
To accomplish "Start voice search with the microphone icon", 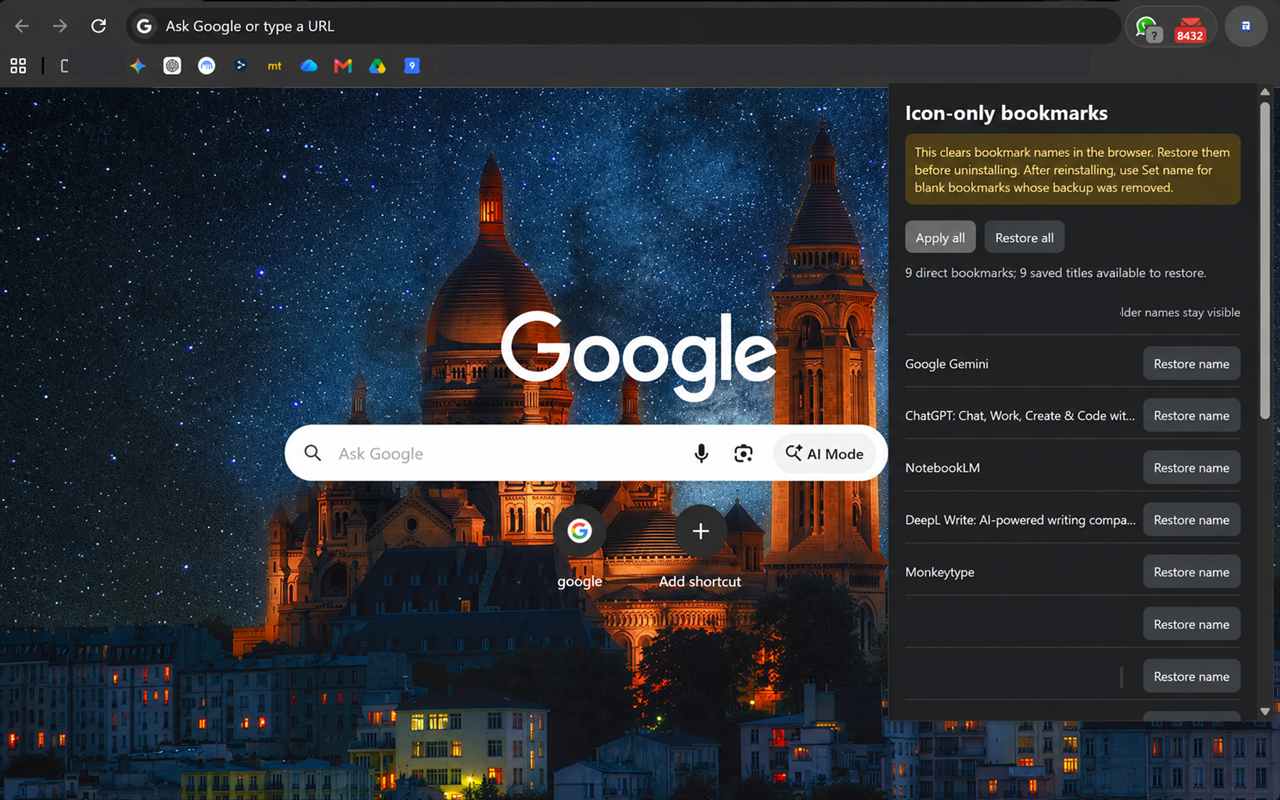I will pos(701,454).
